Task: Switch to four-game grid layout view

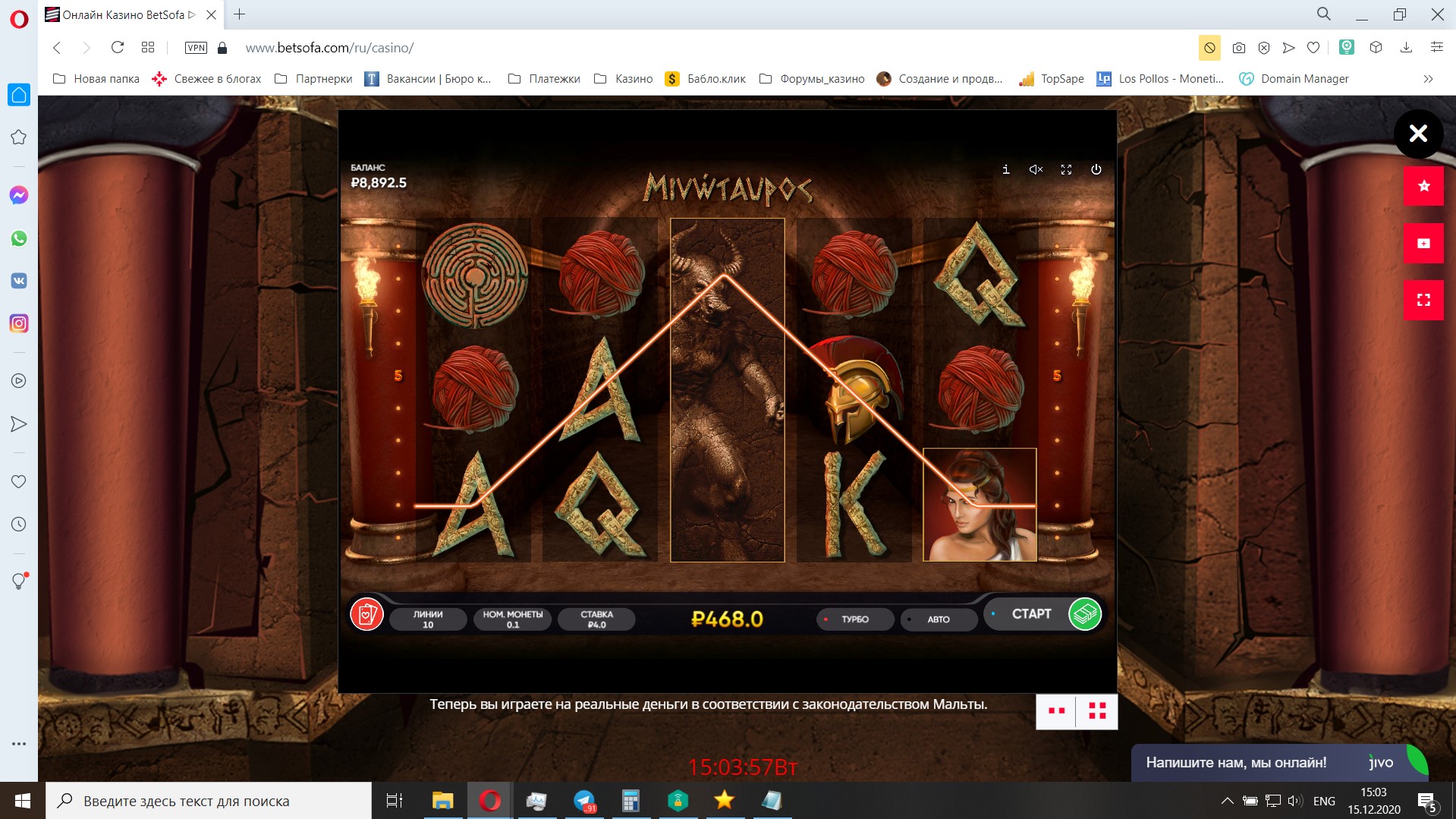Action: click(x=1097, y=711)
